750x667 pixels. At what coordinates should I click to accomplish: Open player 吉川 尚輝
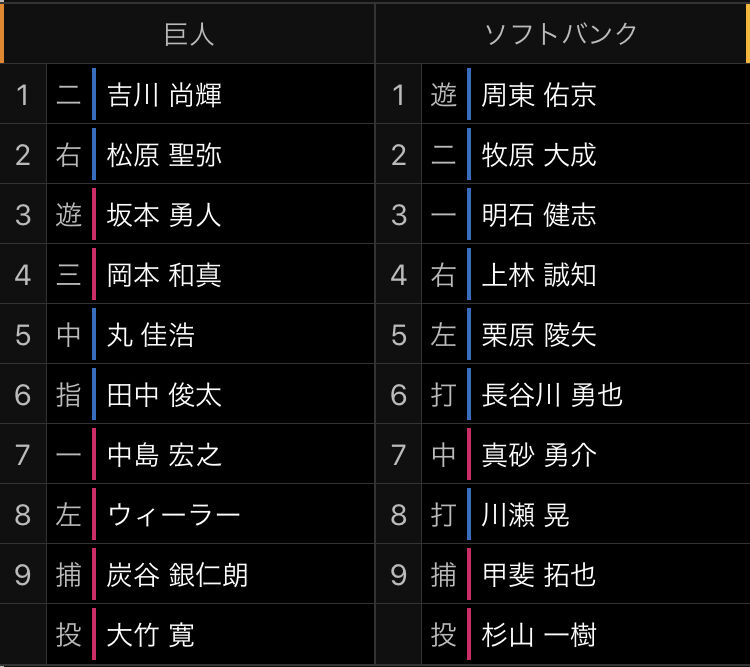164,95
